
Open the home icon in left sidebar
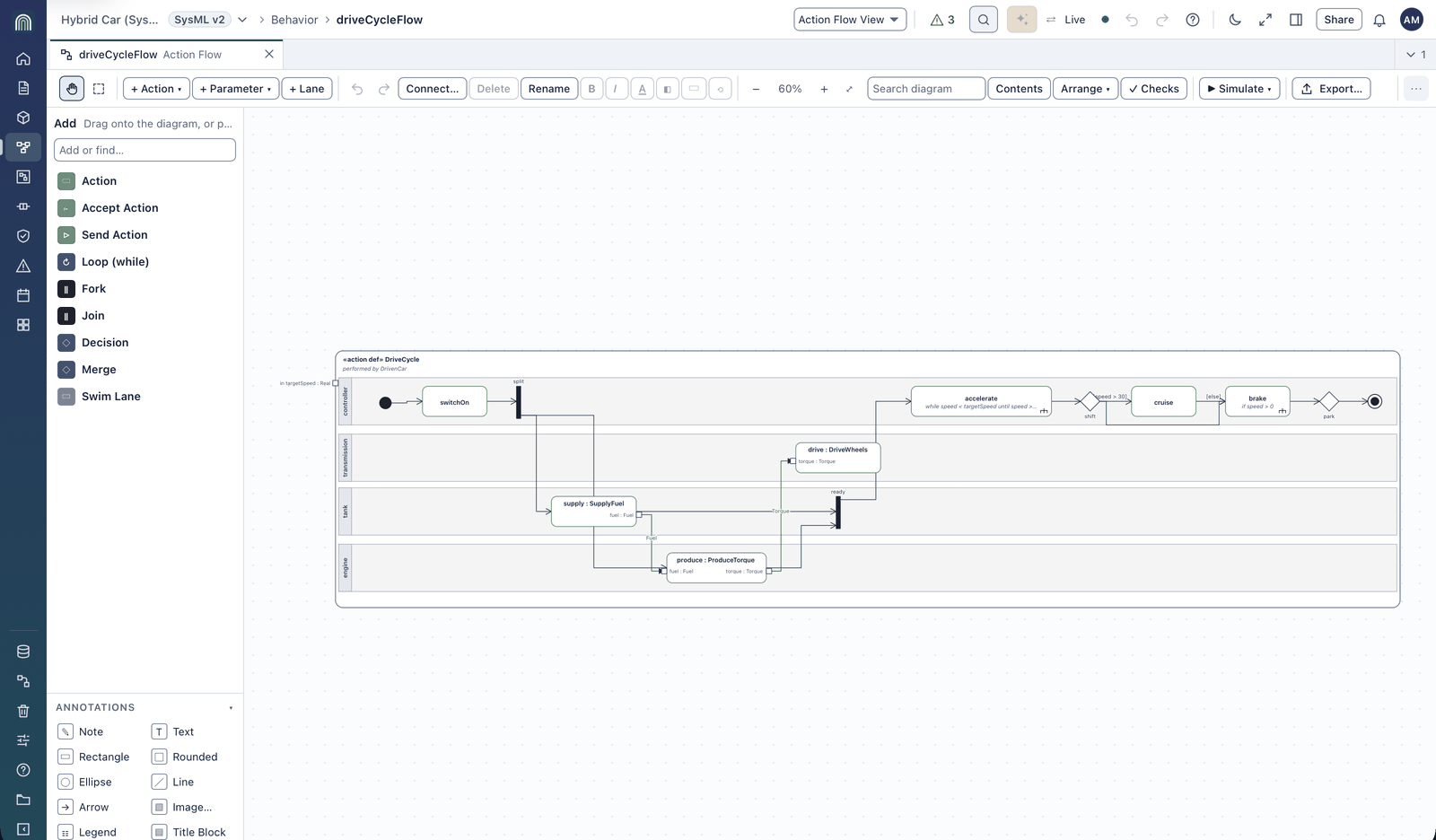(x=23, y=58)
